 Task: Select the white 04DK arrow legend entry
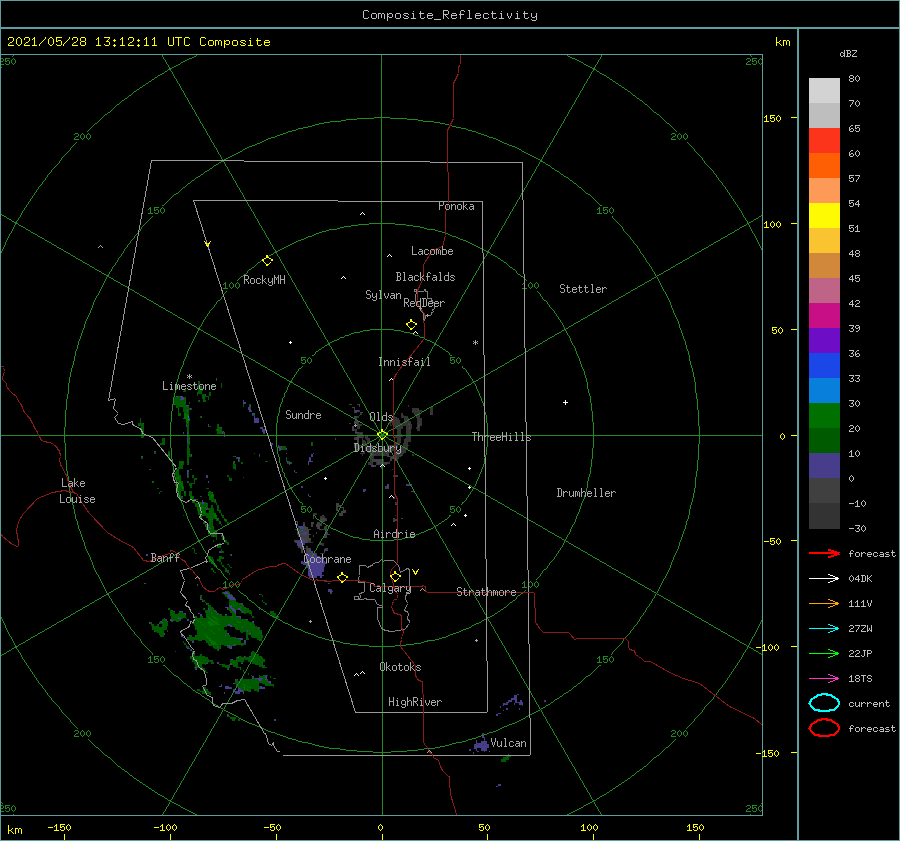[824, 578]
